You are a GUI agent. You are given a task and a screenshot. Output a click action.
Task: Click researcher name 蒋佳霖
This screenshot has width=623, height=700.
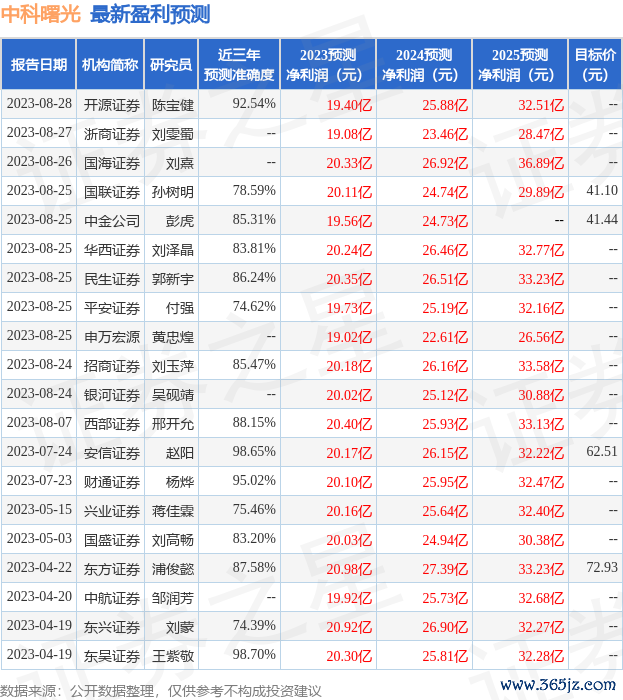pos(173,512)
